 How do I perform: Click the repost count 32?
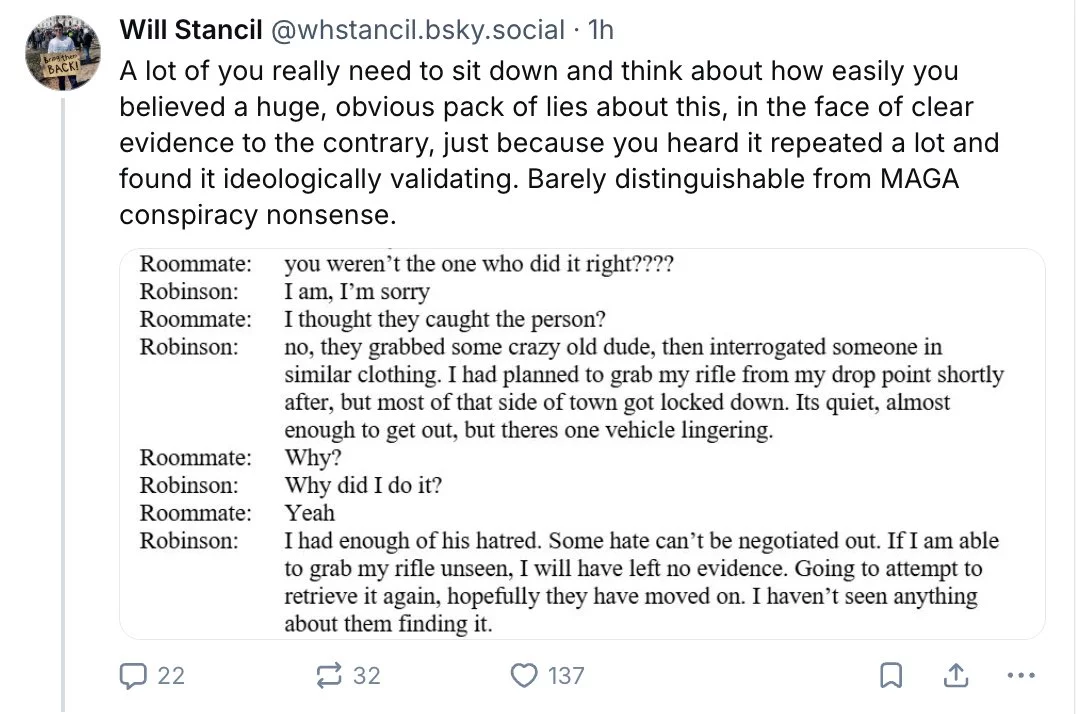[x=366, y=676]
